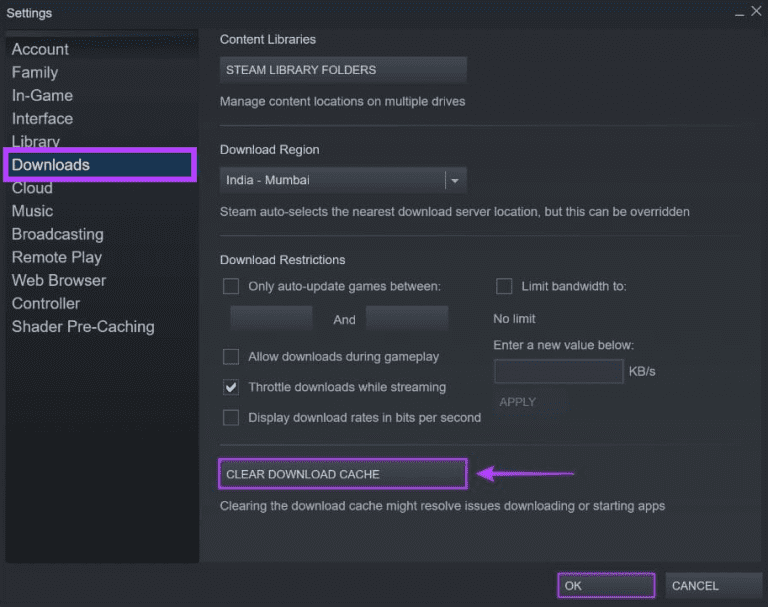The image size is (768, 607).
Task: Enable Display download rates in bits checkbox
Action: (x=231, y=417)
